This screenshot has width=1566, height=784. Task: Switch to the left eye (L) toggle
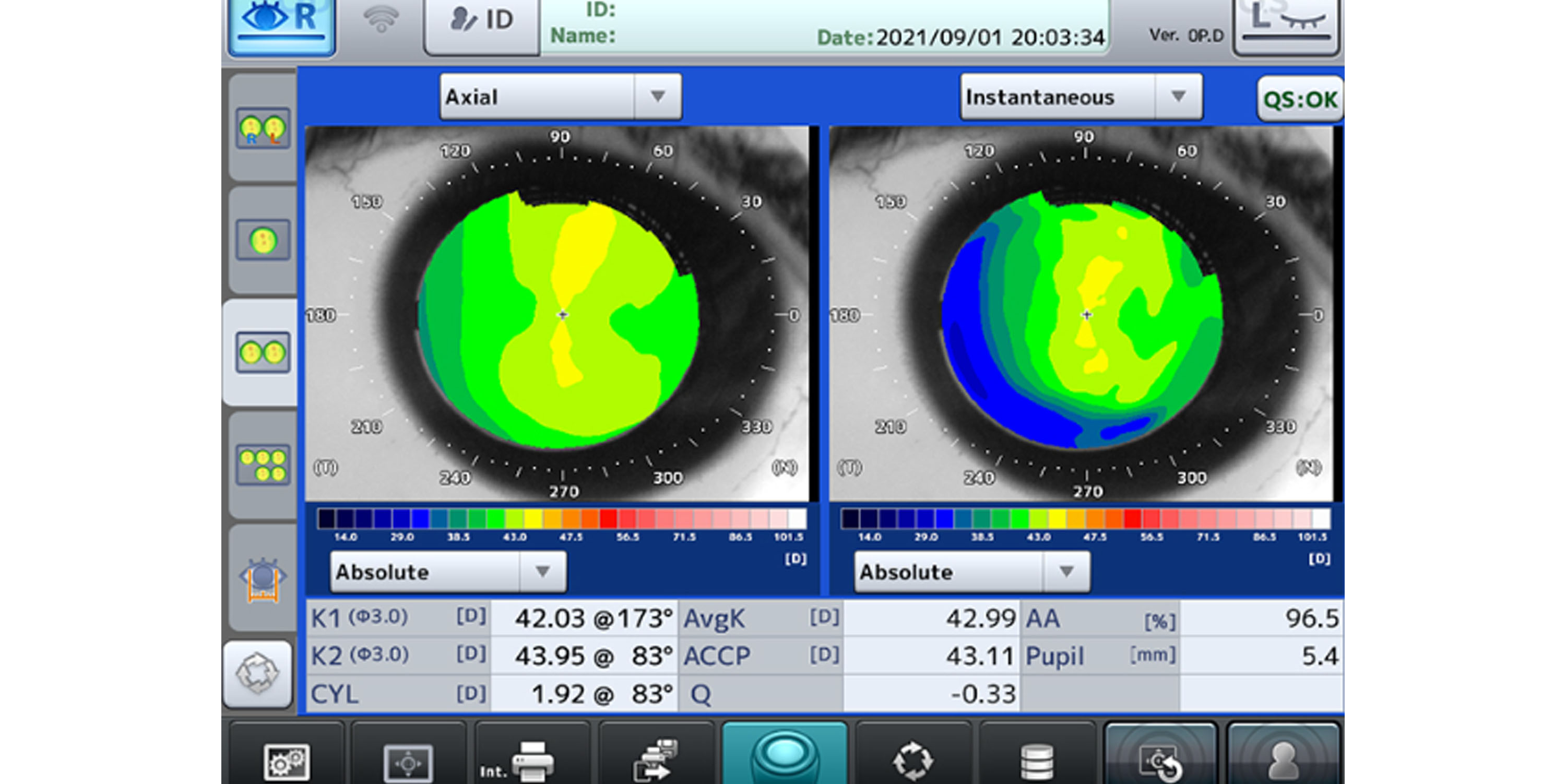1286,25
